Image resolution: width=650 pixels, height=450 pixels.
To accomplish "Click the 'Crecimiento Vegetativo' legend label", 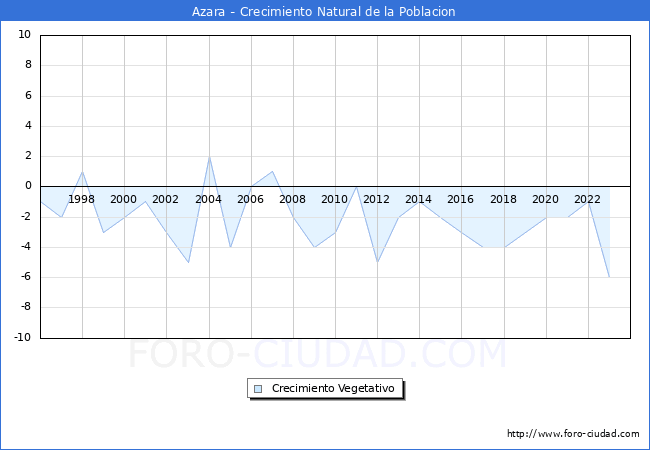I will pos(333,388).
